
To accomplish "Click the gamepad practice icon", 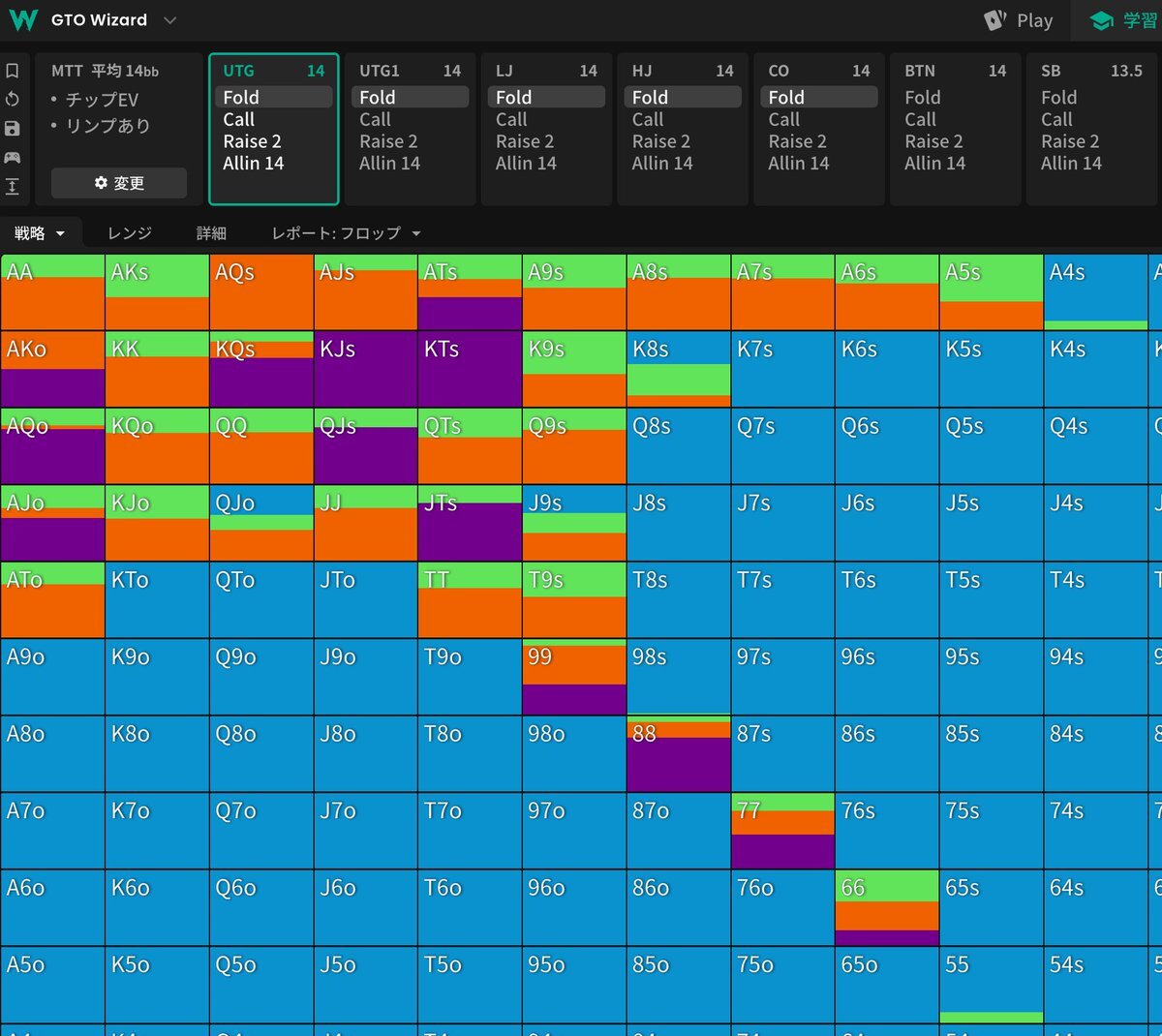I will click(13, 157).
